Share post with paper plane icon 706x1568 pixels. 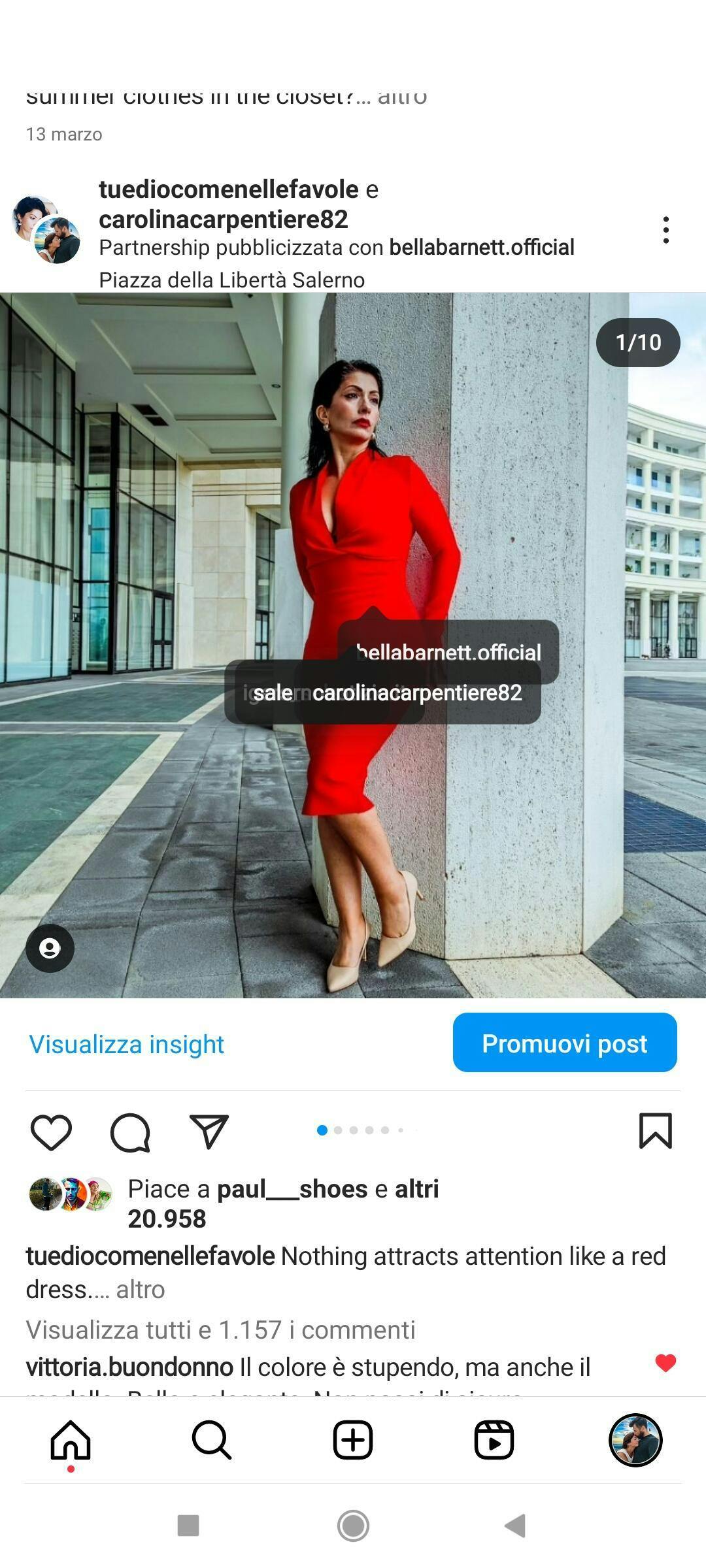tap(209, 1131)
